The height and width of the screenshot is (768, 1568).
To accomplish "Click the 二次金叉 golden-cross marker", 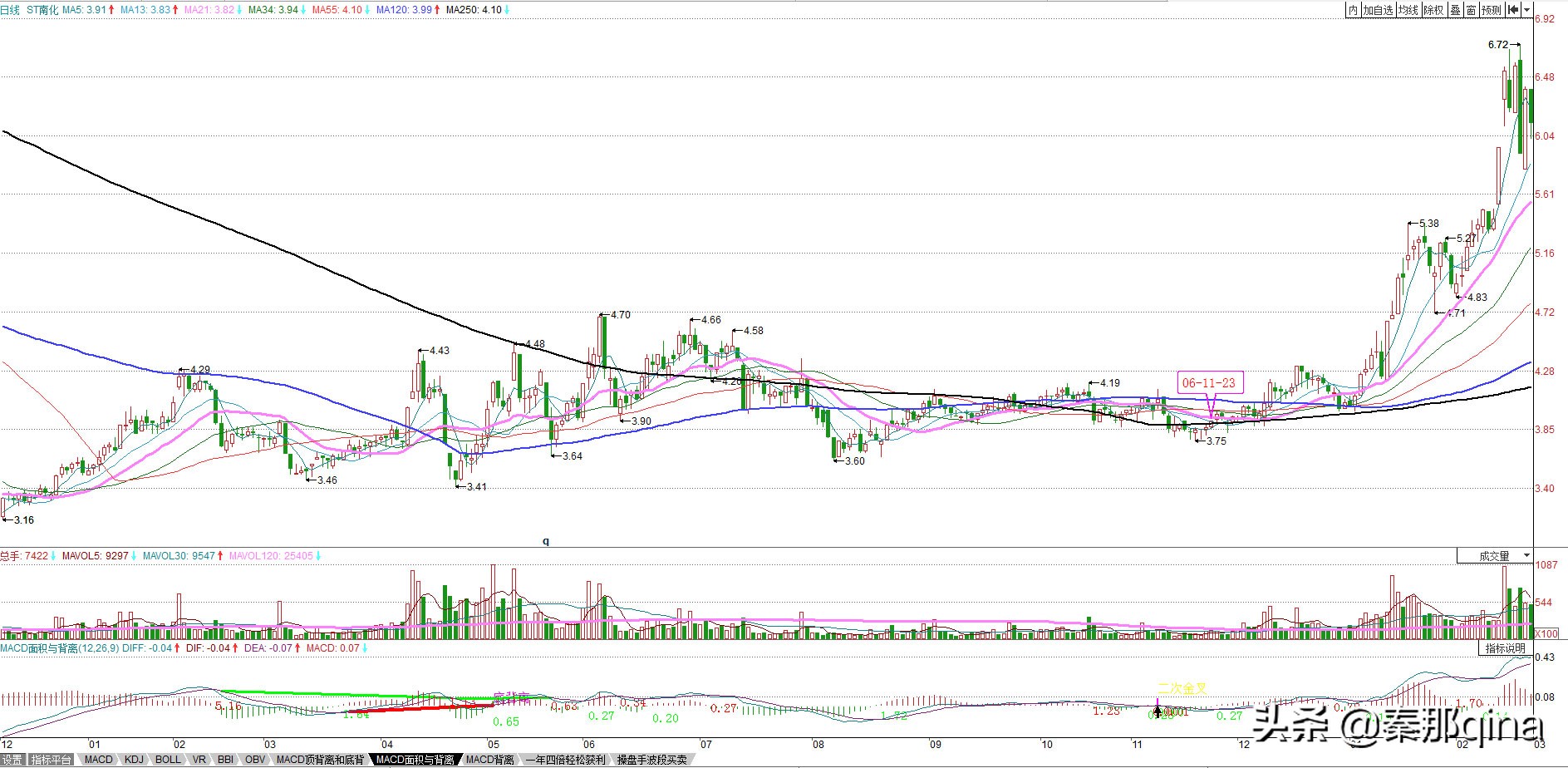I will coord(1182,688).
